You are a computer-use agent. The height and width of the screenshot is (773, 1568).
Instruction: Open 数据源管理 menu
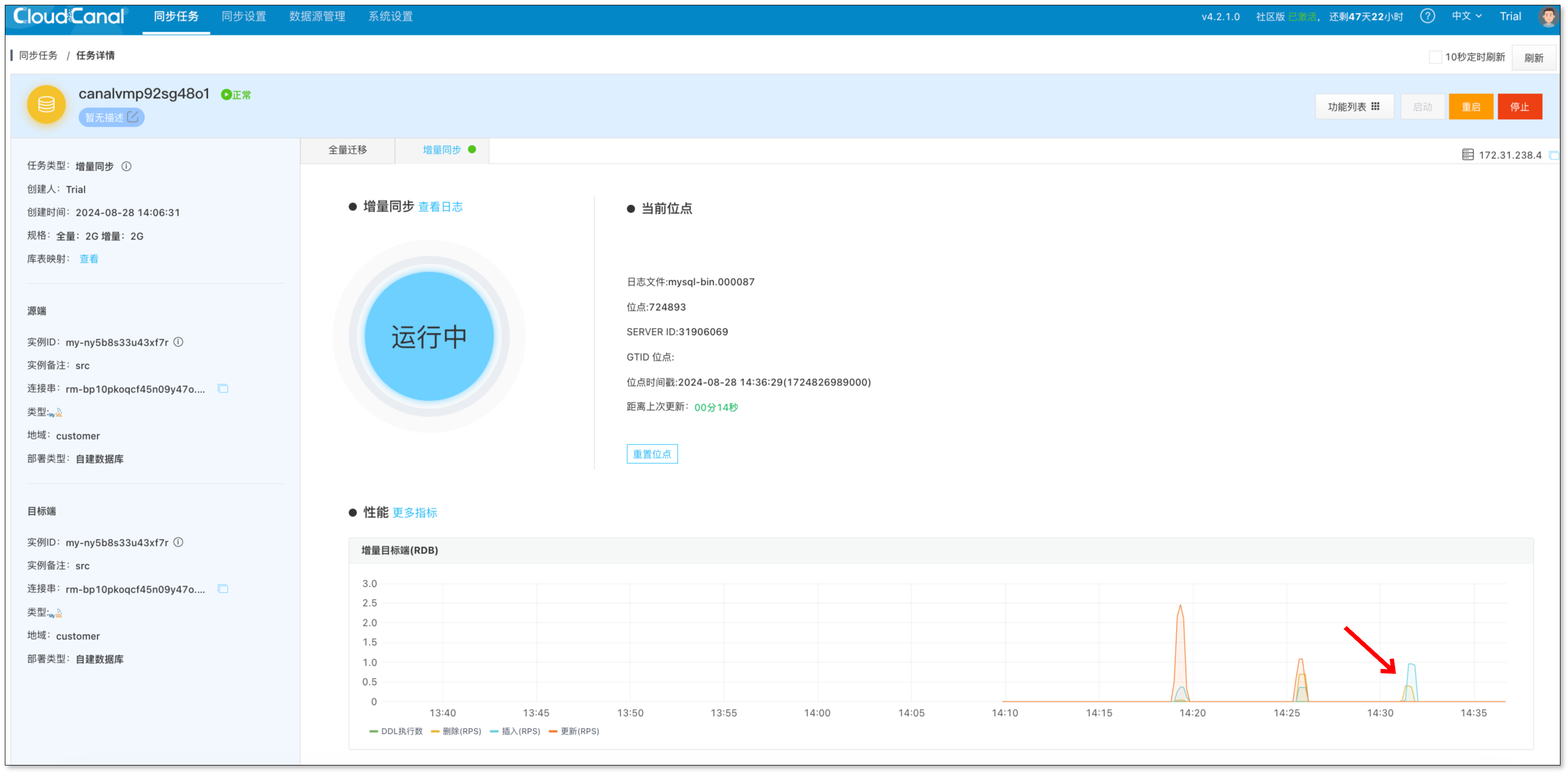[317, 17]
